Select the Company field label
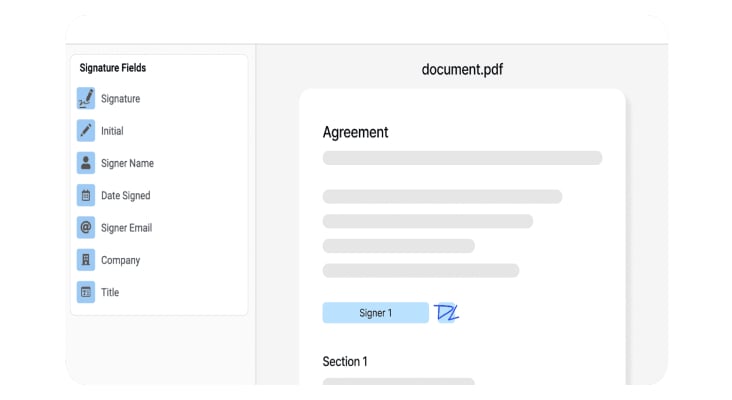 coord(120,260)
